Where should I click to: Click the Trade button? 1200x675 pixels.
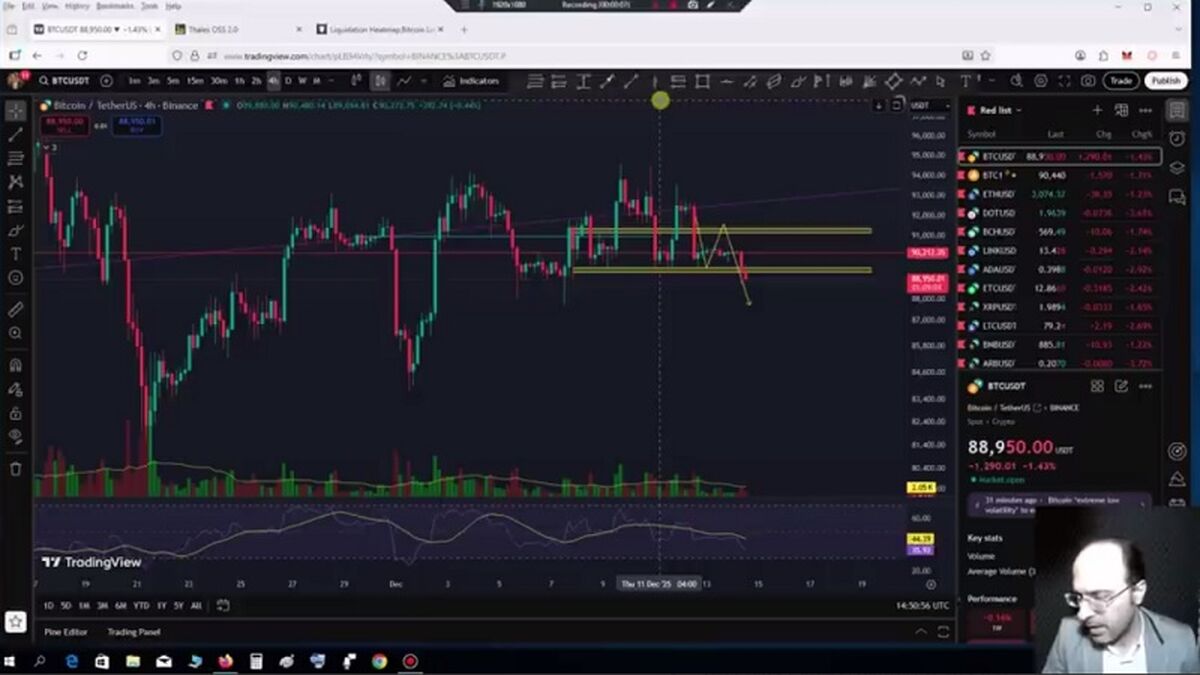tap(1121, 81)
